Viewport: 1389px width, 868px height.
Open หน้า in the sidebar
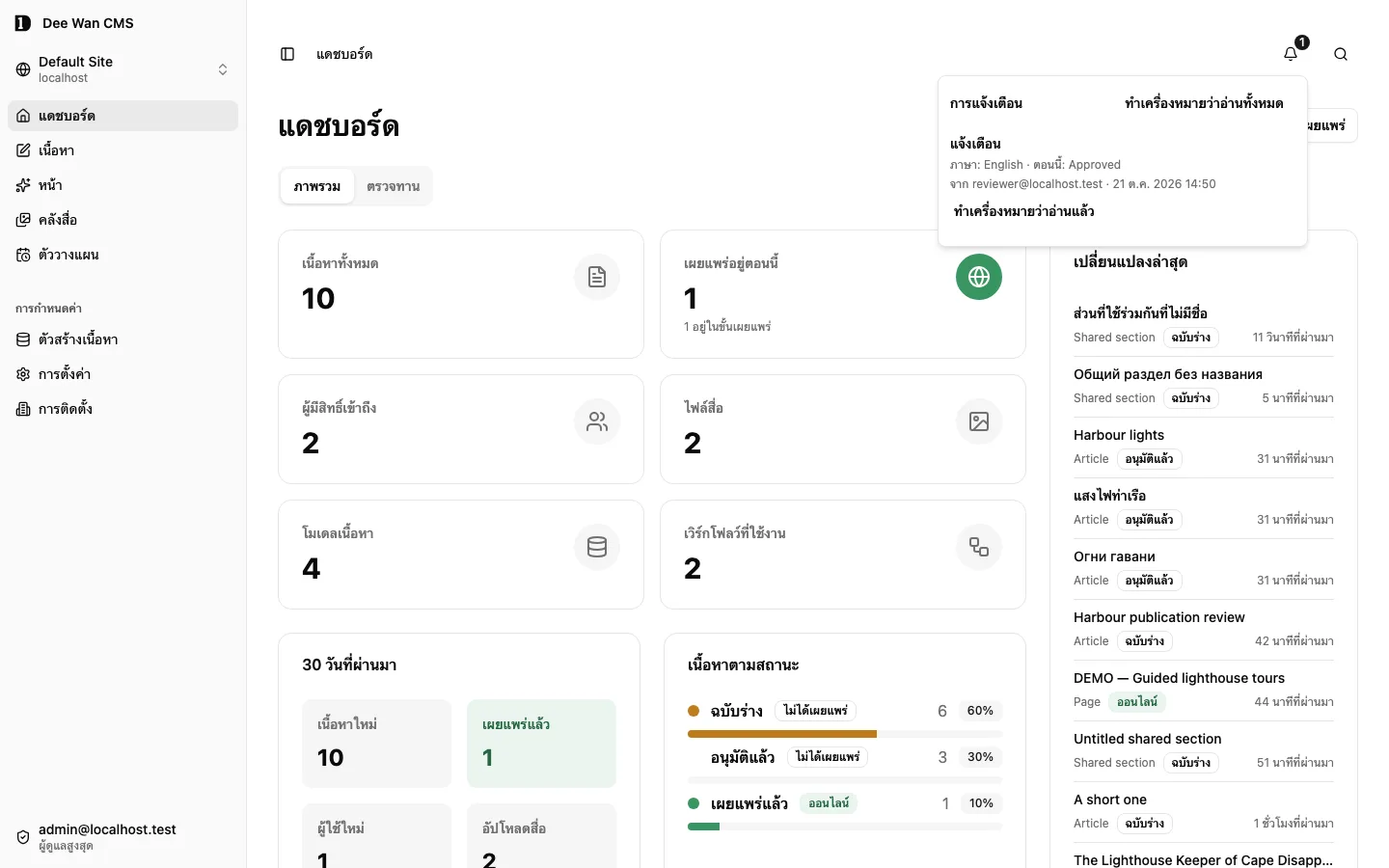123,185
